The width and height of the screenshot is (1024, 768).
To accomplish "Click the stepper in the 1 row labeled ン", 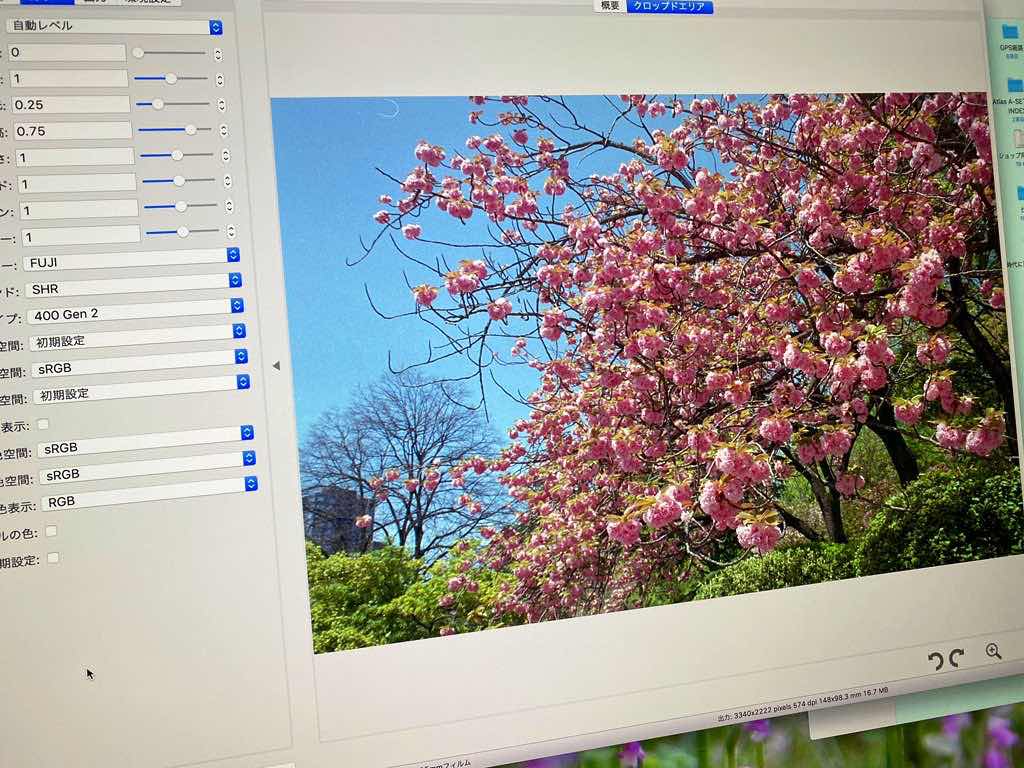I will point(229,206).
